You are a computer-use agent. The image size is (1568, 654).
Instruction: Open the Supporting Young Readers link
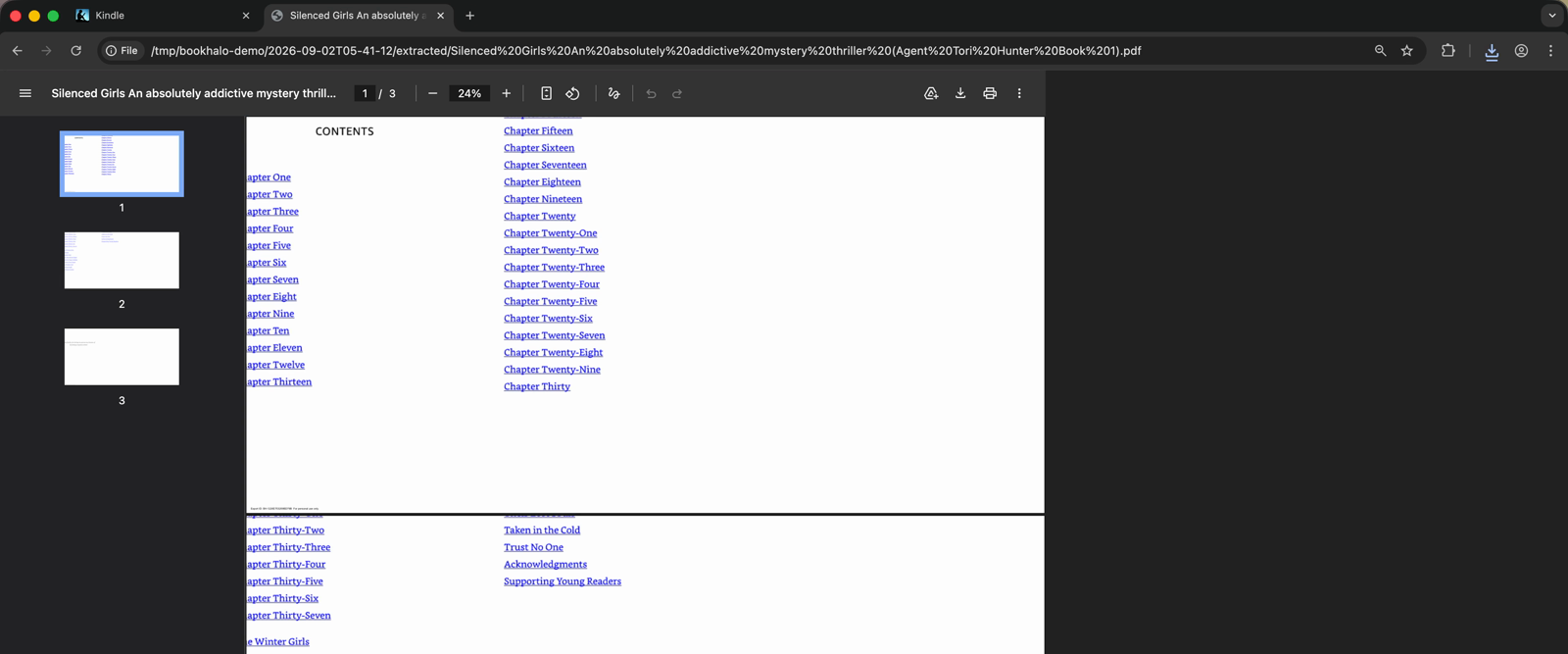point(563,581)
